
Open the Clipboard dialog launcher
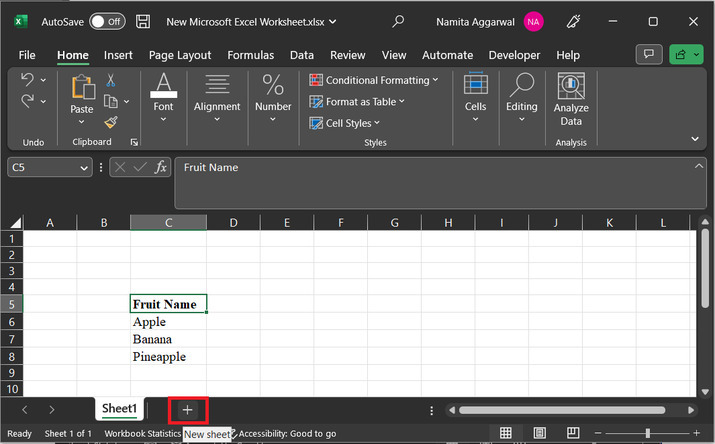click(x=134, y=142)
